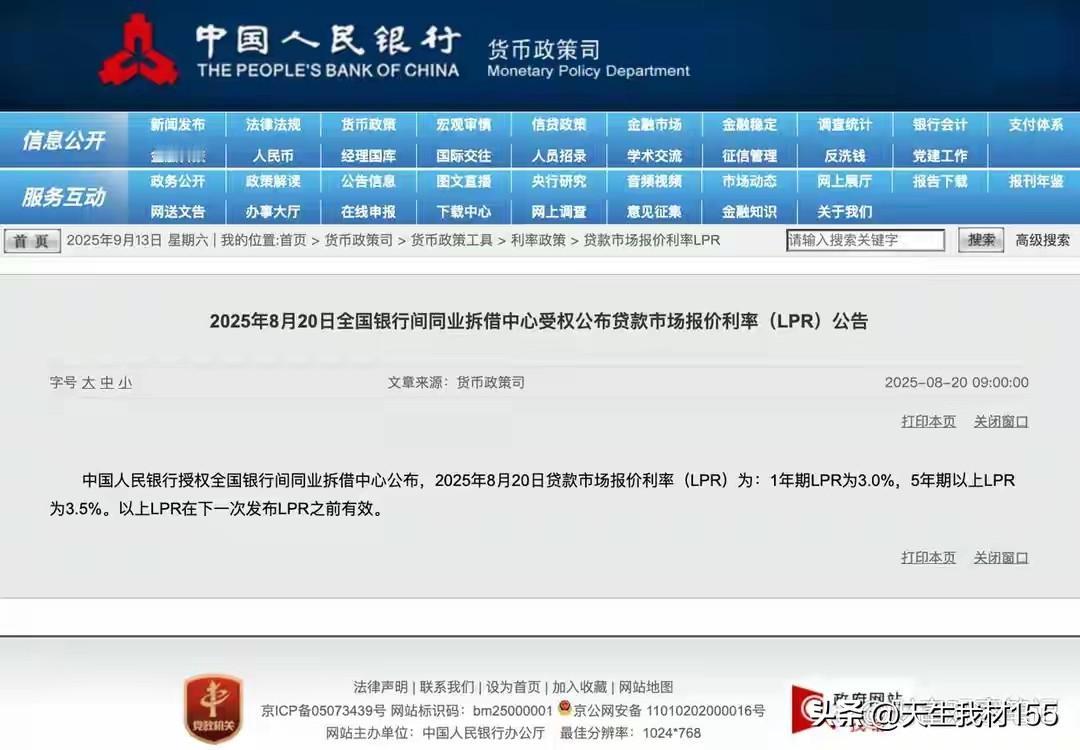Set font size to 大
1080x750 pixels.
[88, 383]
